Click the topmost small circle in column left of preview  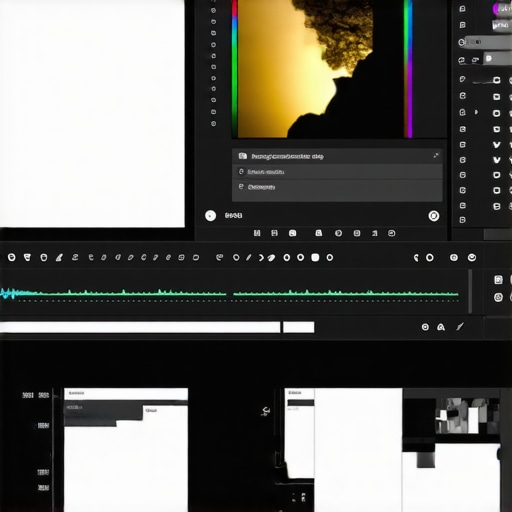[x=213, y=10]
